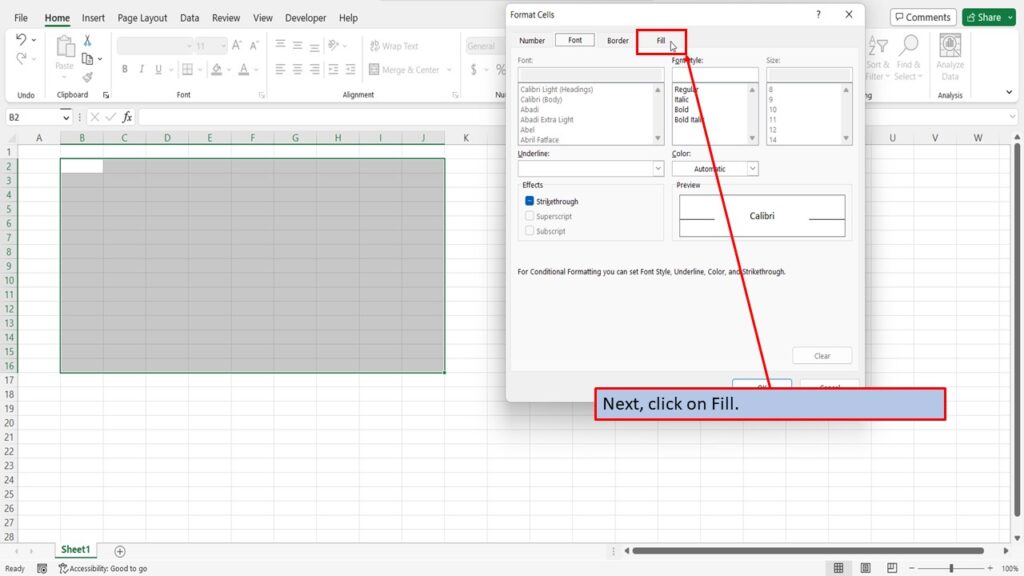Viewport: 1024px width, 576px height.
Task: Expand the Name Box dropdown arrow
Action: pos(65,118)
